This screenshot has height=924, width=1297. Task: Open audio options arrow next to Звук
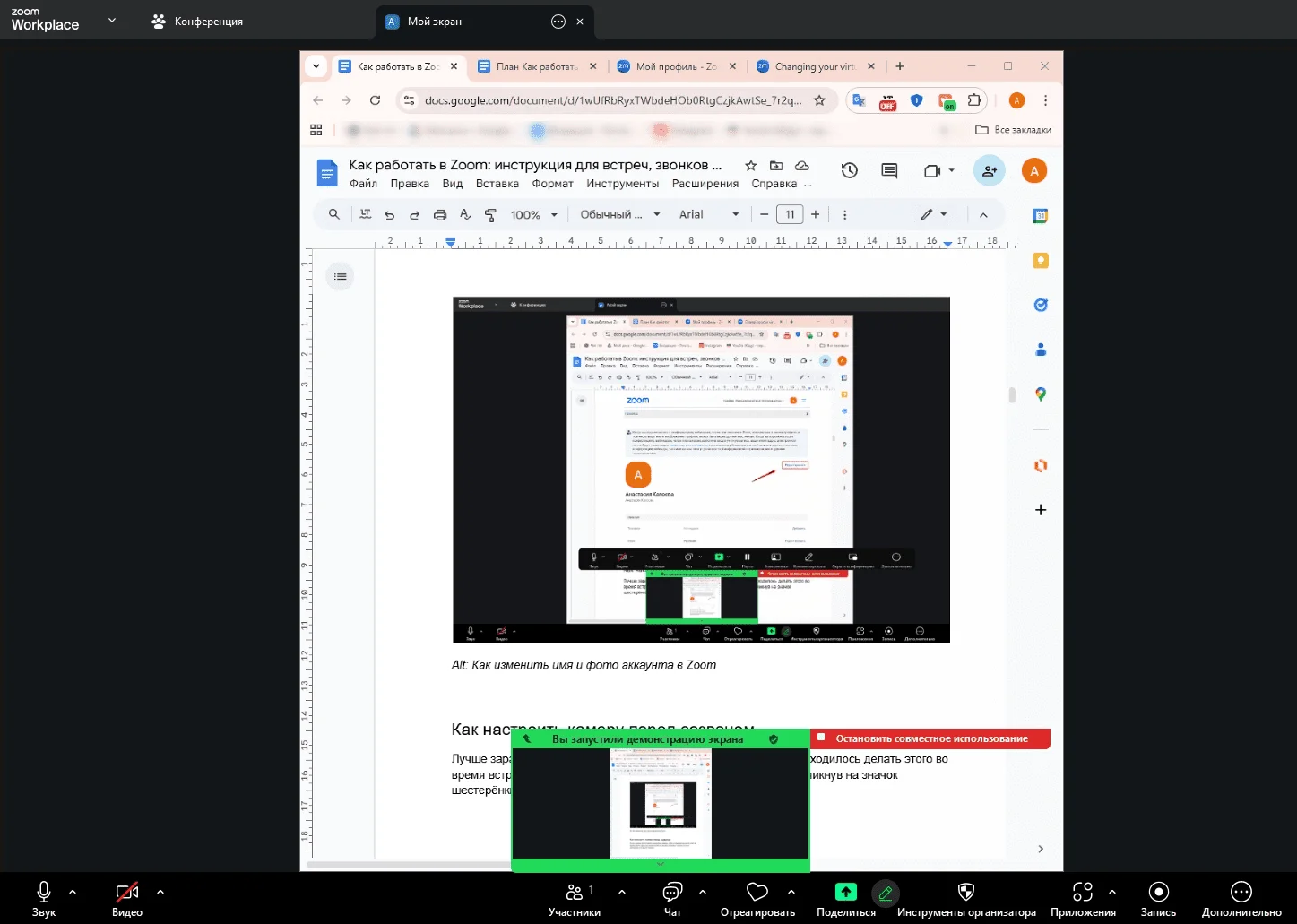(73, 892)
